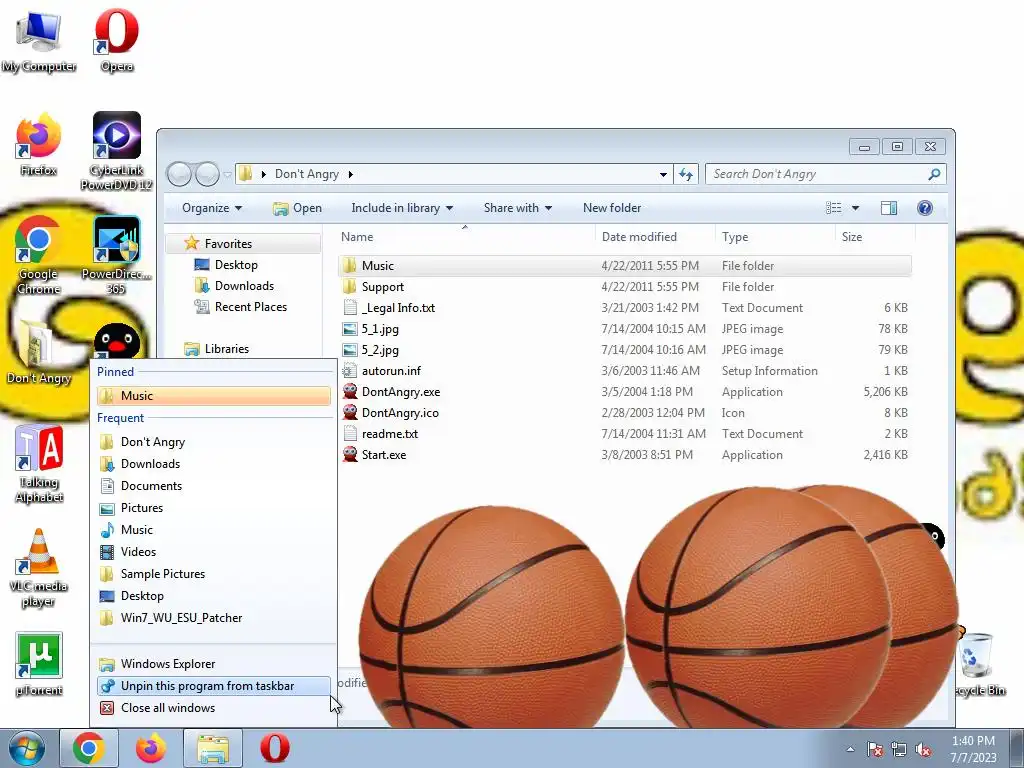Open the Include in library dropdown

[402, 208]
